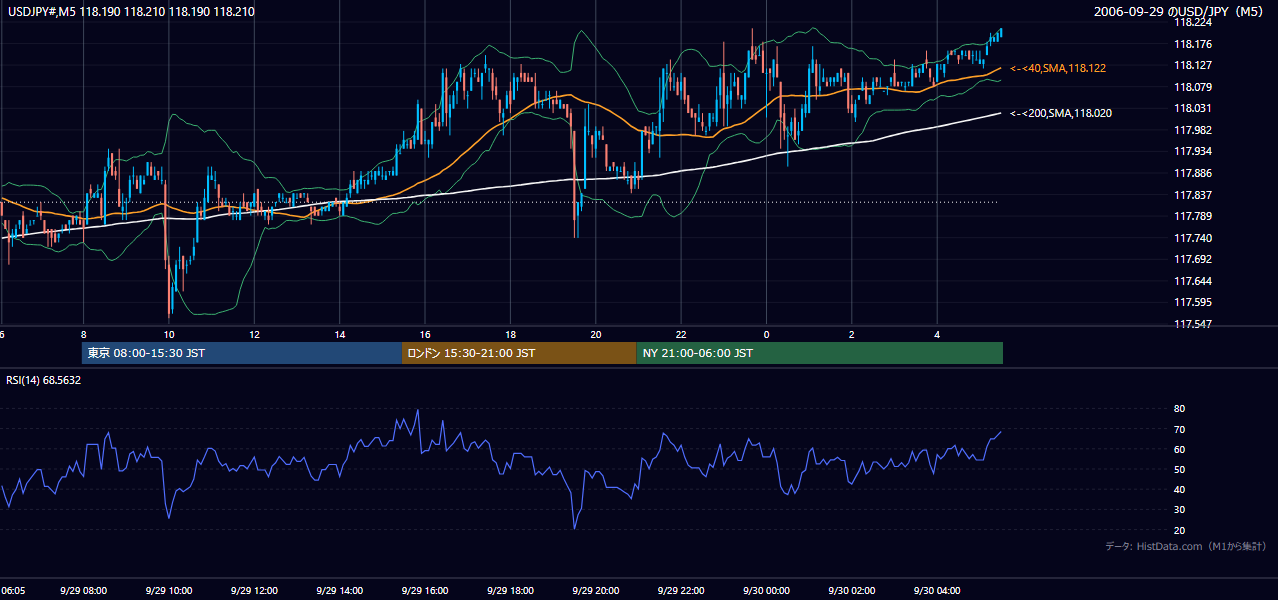Click the RSI(14) 68.5632 indicator label
This screenshot has width=1278, height=600.
[44, 380]
